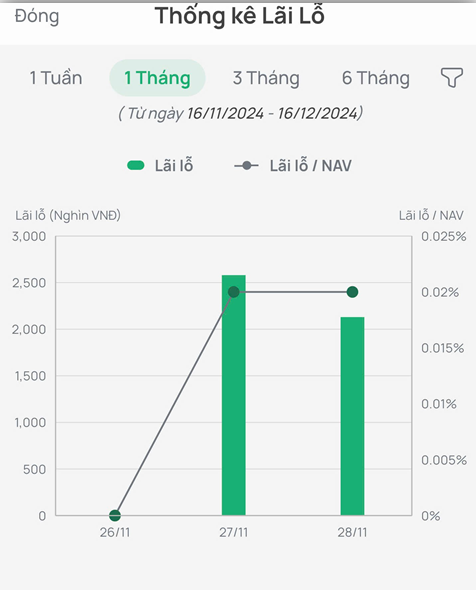This screenshot has height=590, width=476.
Task: Tap the green bar for 27/11
Action: point(234,395)
